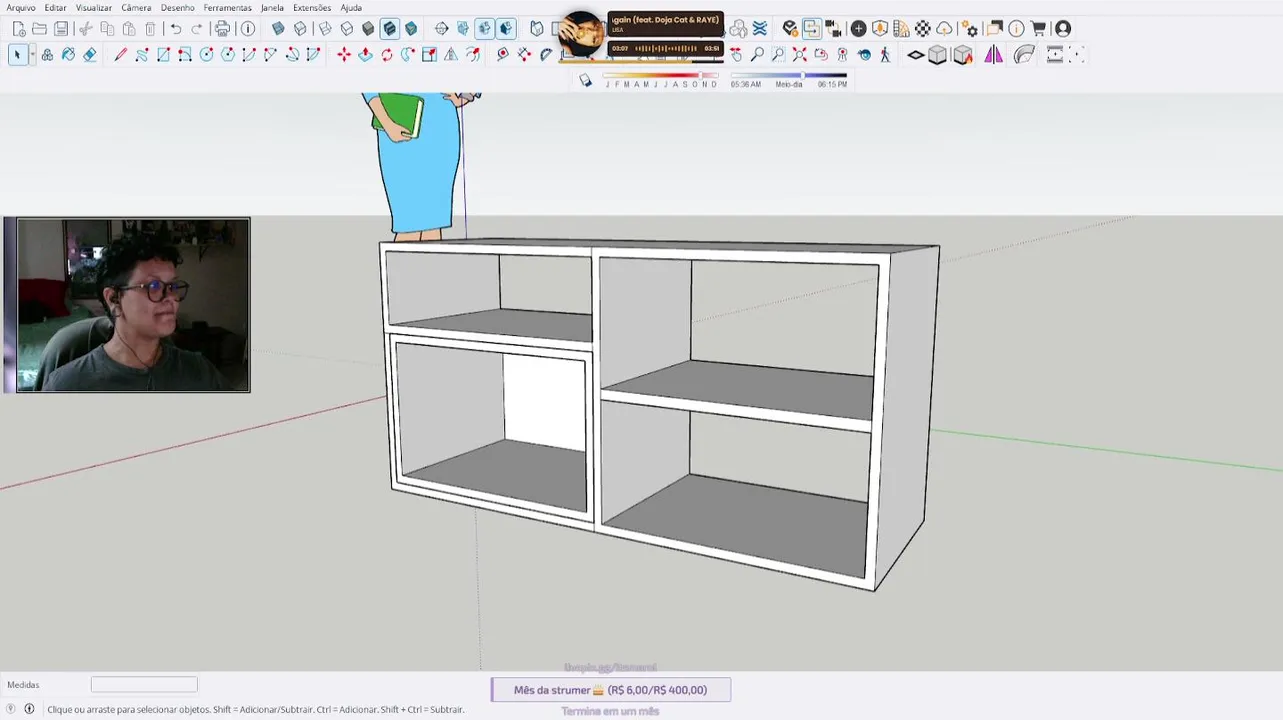1283x720 pixels.
Task: Adjust the shadow month slider
Action: (661, 76)
